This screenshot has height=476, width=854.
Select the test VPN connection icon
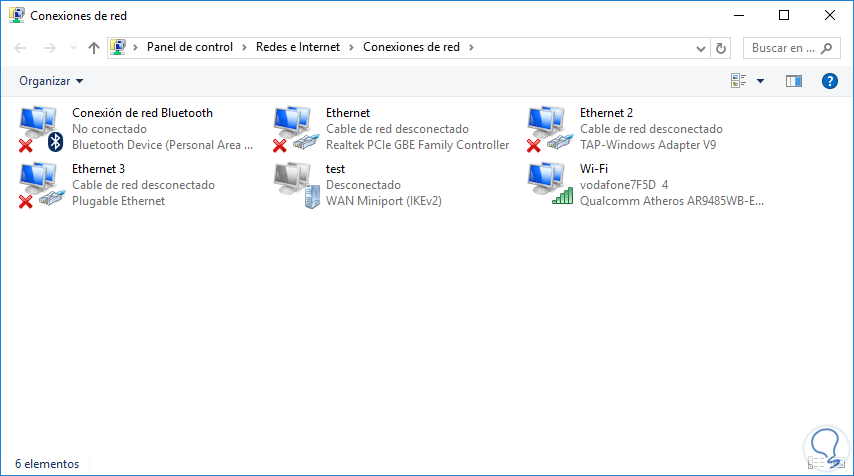(295, 185)
